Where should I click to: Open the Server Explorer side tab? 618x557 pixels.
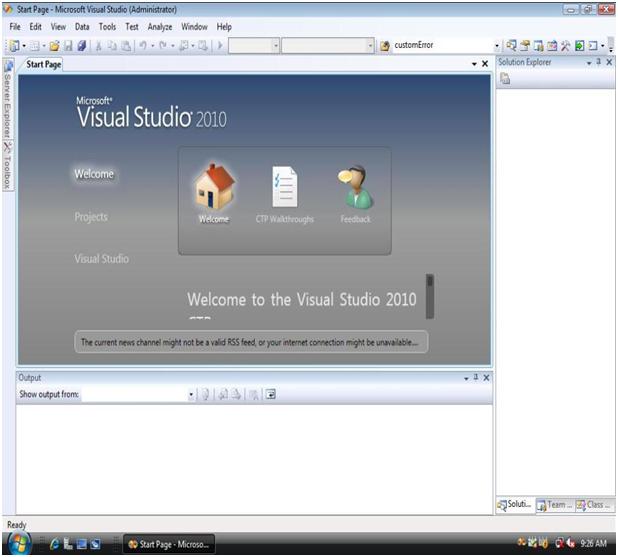coord(7,105)
